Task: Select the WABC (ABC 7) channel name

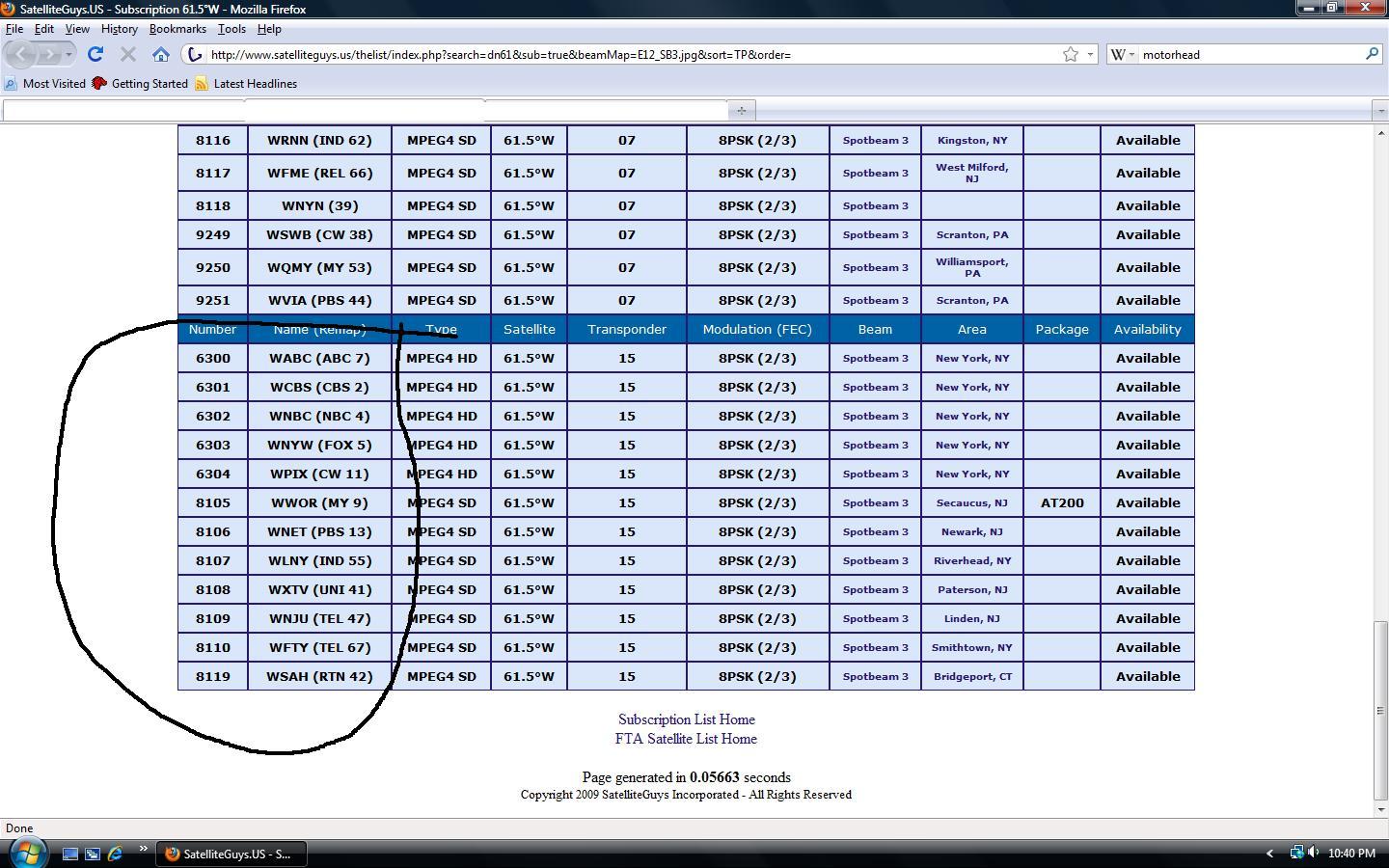Action: 319,358
